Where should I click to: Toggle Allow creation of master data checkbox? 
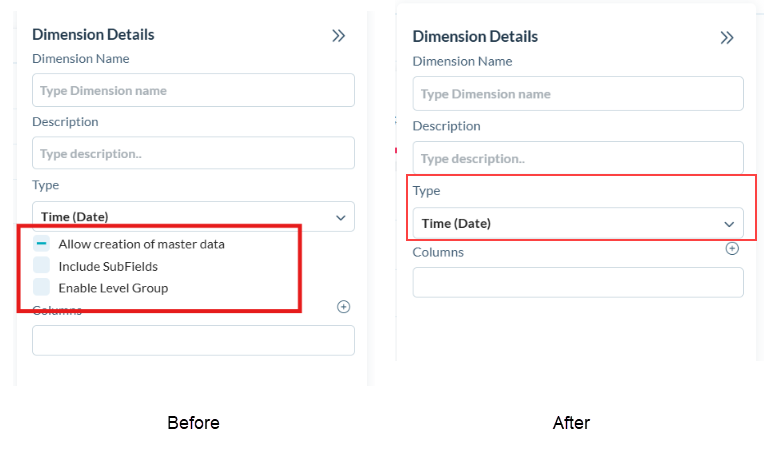42,243
